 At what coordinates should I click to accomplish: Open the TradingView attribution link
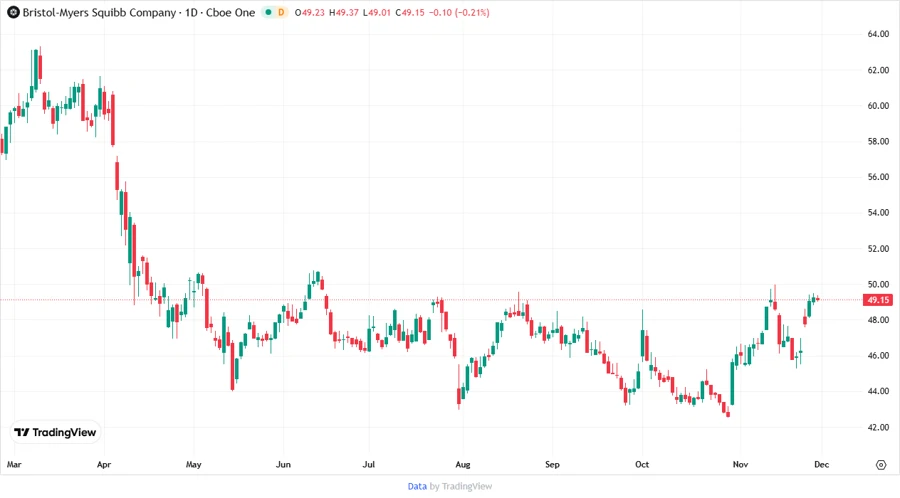pos(467,487)
